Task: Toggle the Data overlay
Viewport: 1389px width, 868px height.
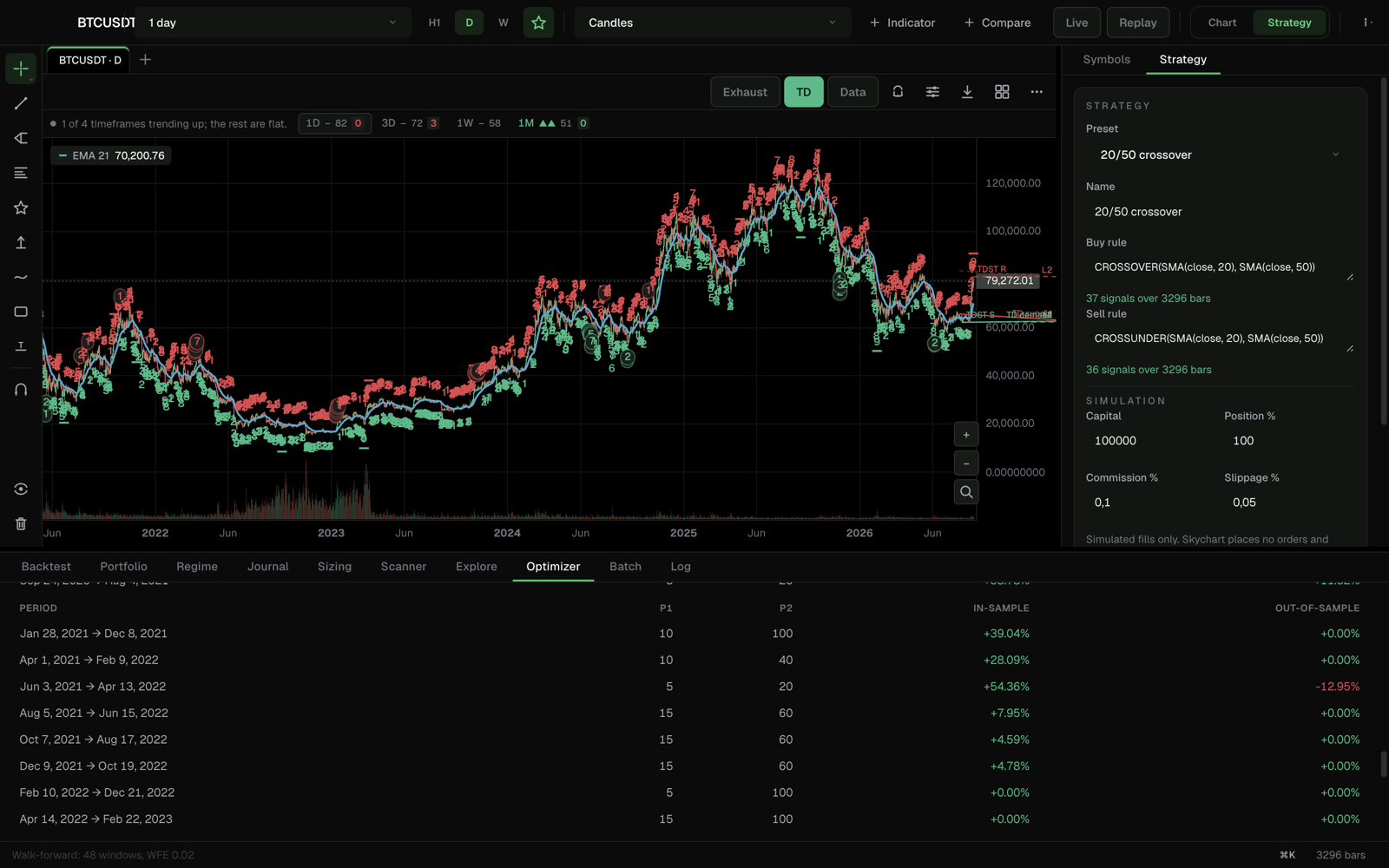Action: pos(852,92)
